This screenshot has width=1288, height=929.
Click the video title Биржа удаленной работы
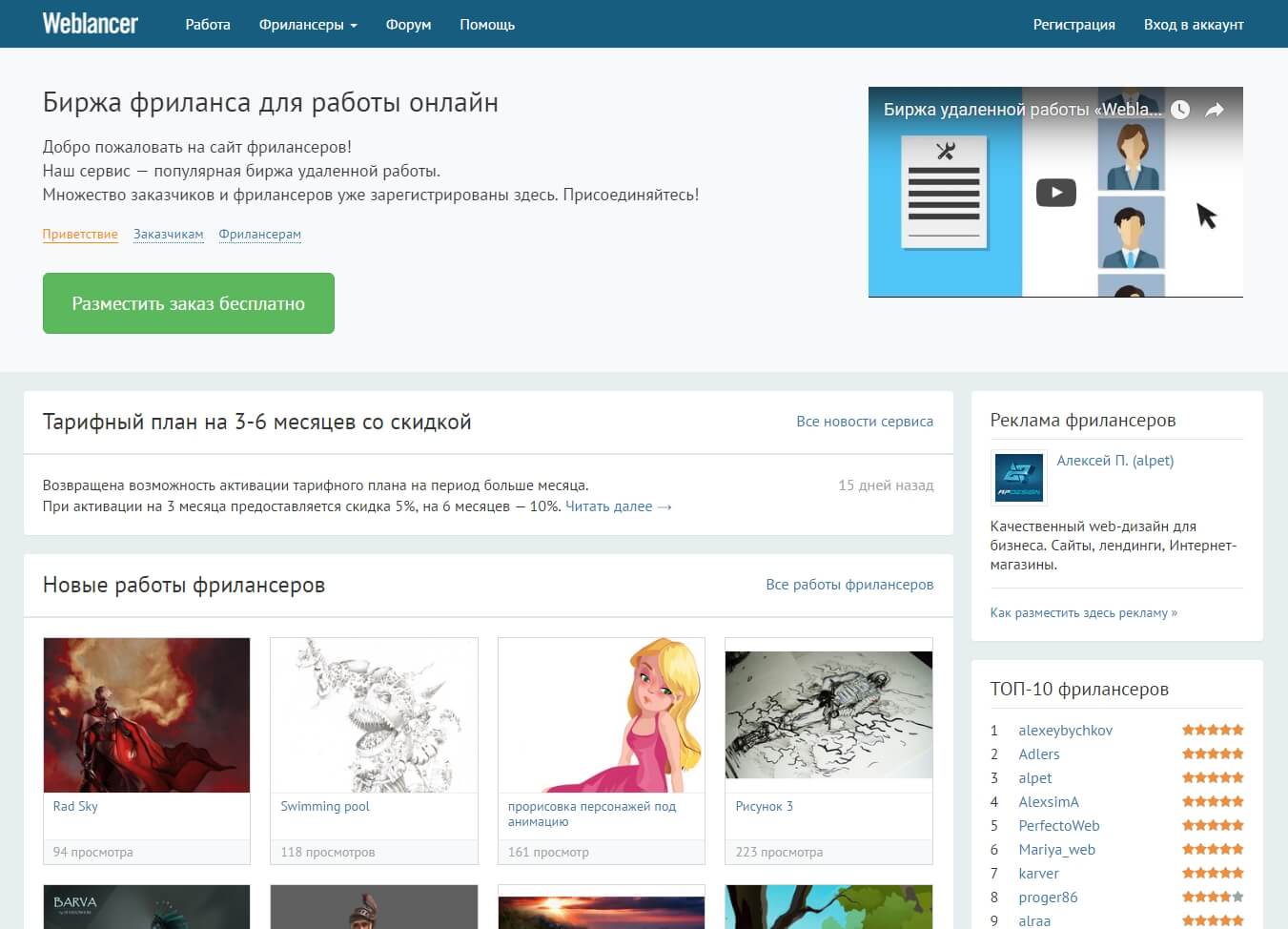click(x=1023, y=110)
